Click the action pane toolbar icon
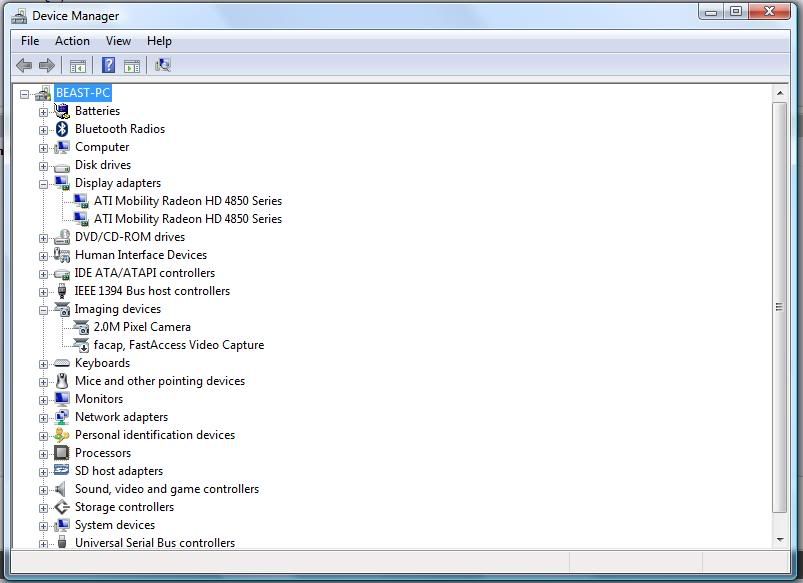This screenshot has width=803, height=583. 132,66
